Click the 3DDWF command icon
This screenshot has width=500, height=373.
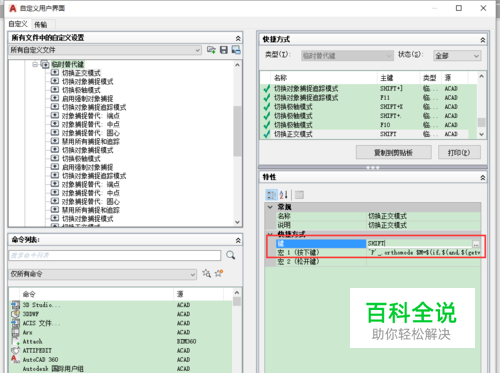point(15,314)
